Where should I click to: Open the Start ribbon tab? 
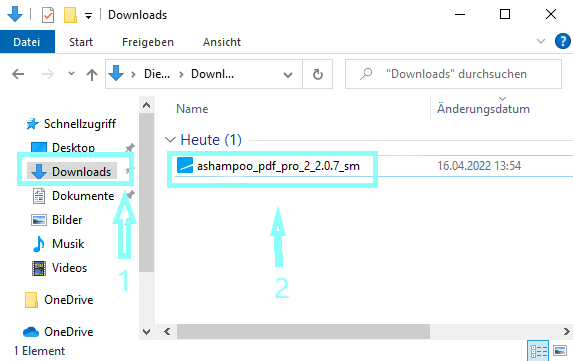[81, 42]
